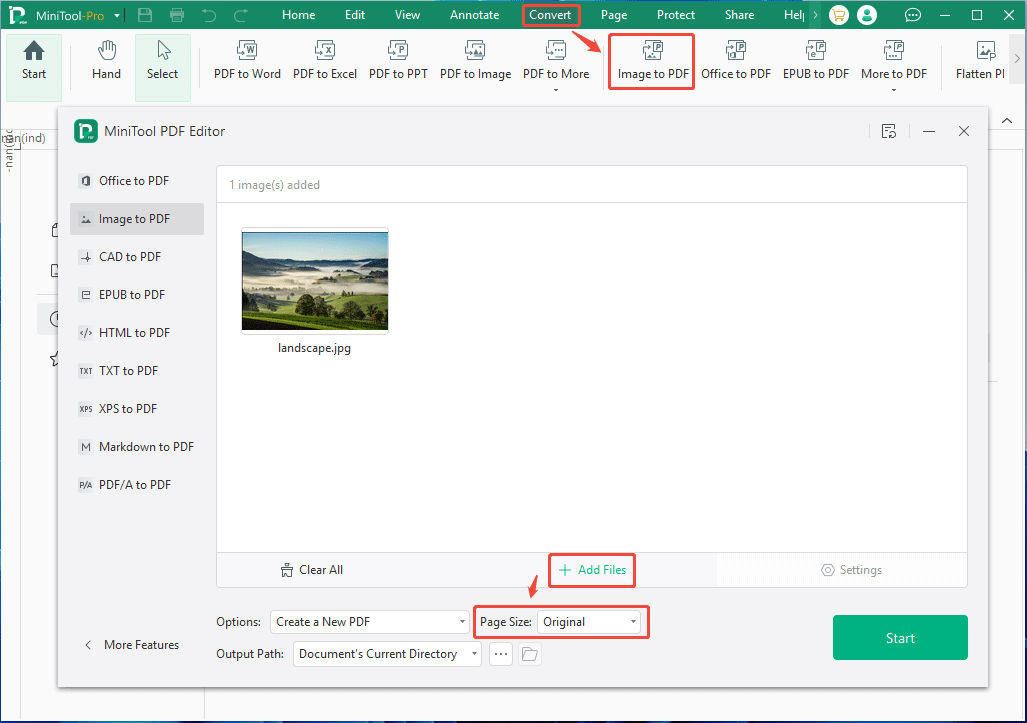Viewport: 1027px width, 723px height.
Task: Open the task list icon in dialog header
Action: point(889,131)
